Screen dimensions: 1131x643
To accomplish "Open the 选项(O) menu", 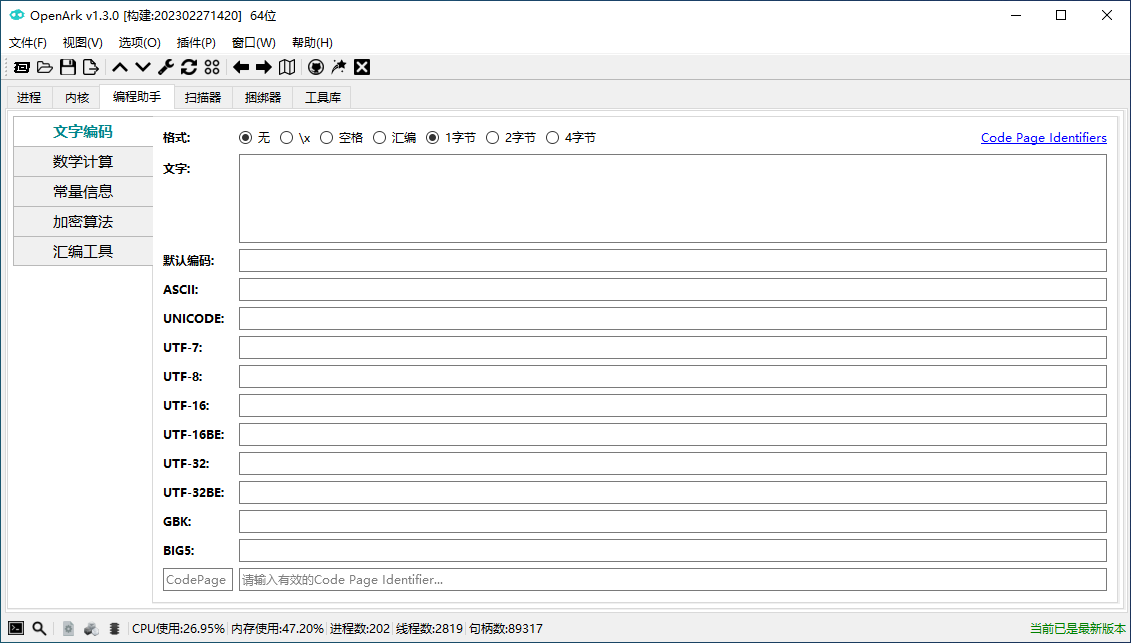I will click(140, 43).
